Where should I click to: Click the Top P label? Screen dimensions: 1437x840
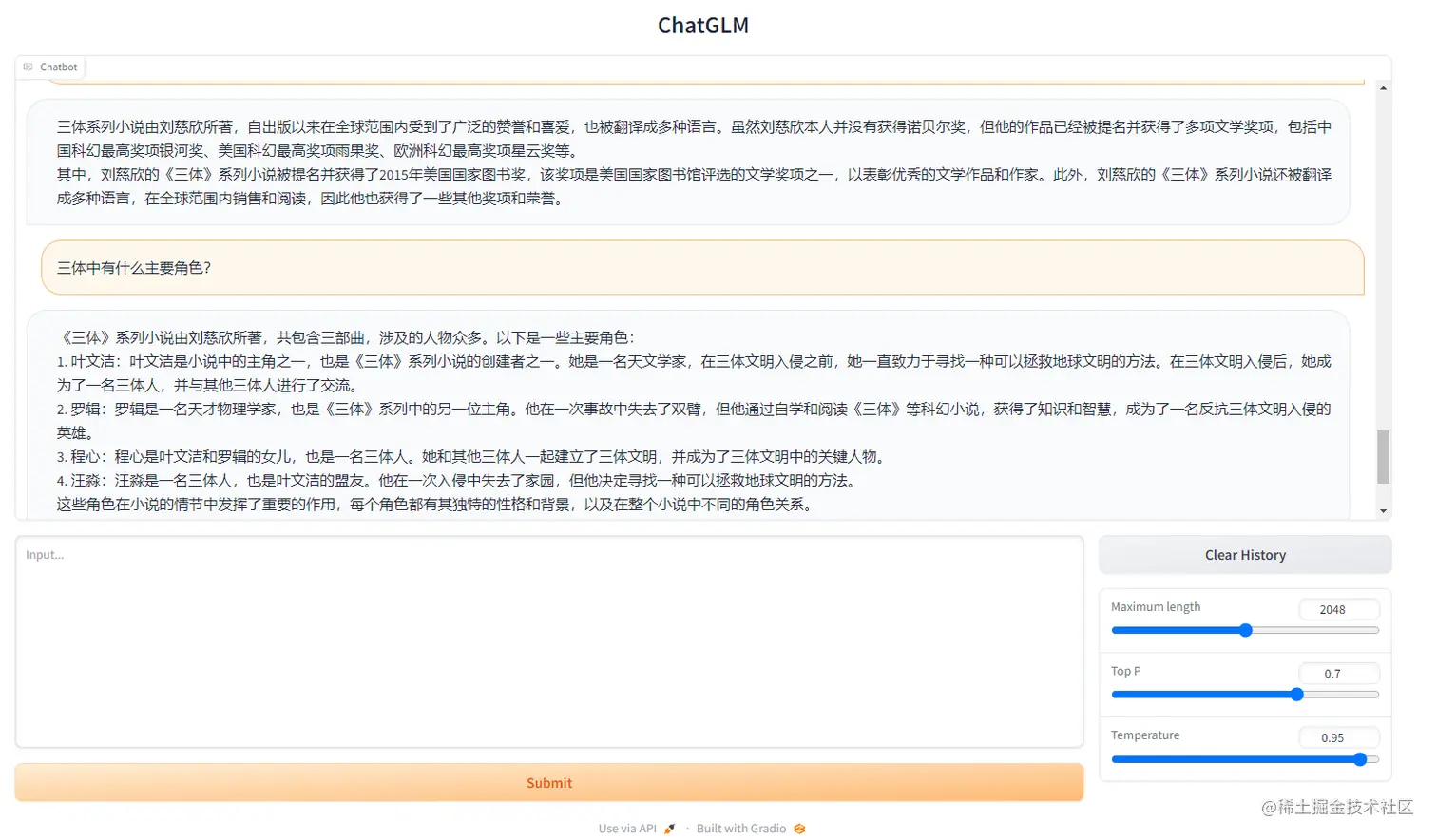(x=1126, y=671)
